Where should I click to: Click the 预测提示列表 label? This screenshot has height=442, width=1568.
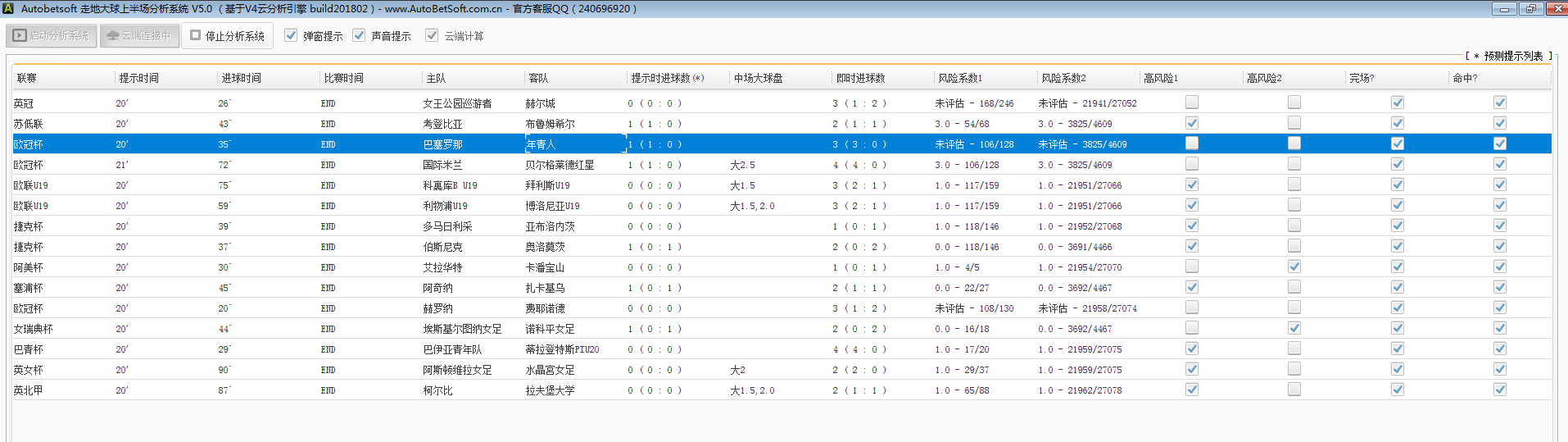[1512, 56]
